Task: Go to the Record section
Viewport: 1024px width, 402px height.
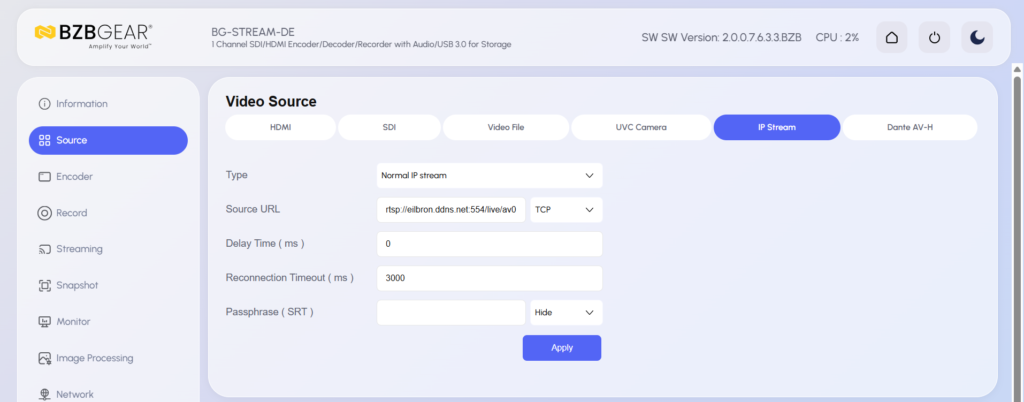Action: [x=71, y=213]
